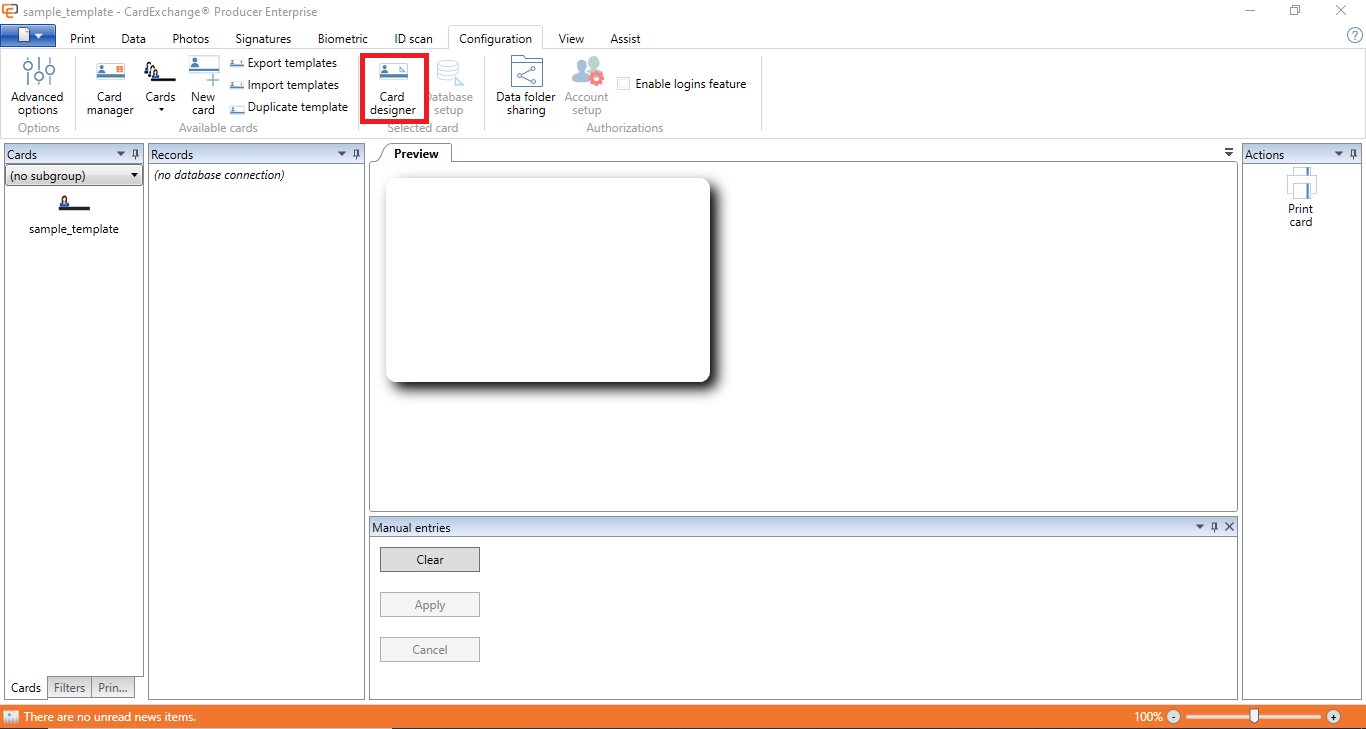Open the Actions panel options dropdown arrow
The width and height of the screenshot is (1366, 729).
tap(1340, 154)
